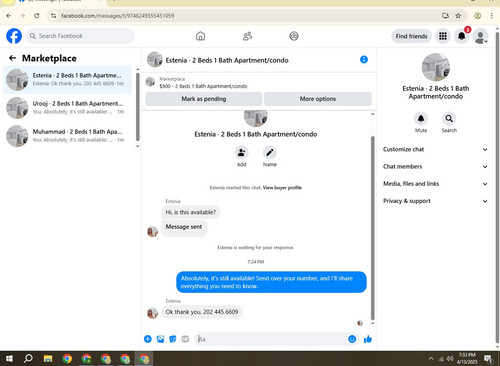This screenshot has width=500, height=366.
Task: Open the Home feed icon
Action: tap(200, 36)
